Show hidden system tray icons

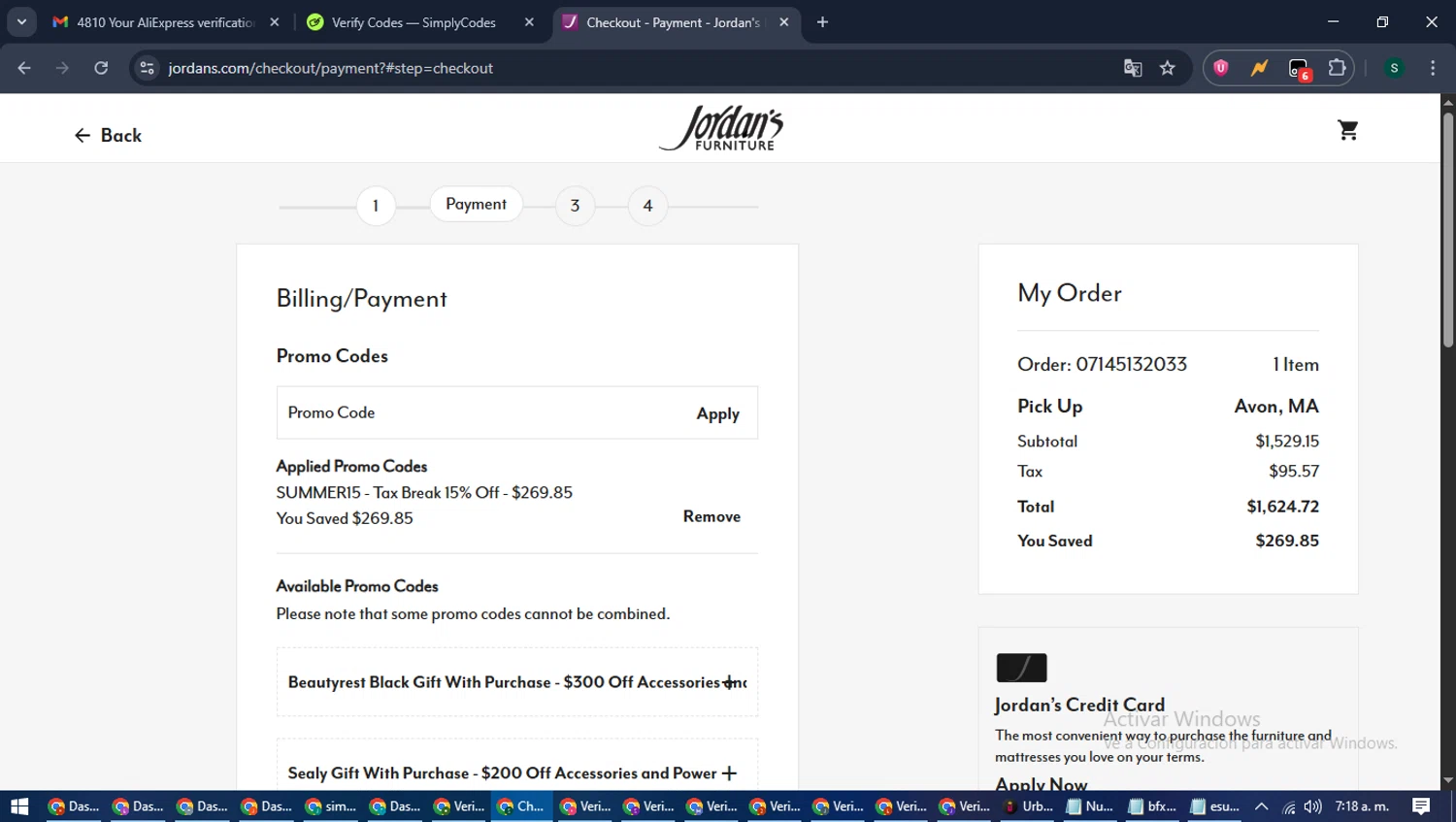[x=1262, y=806]
